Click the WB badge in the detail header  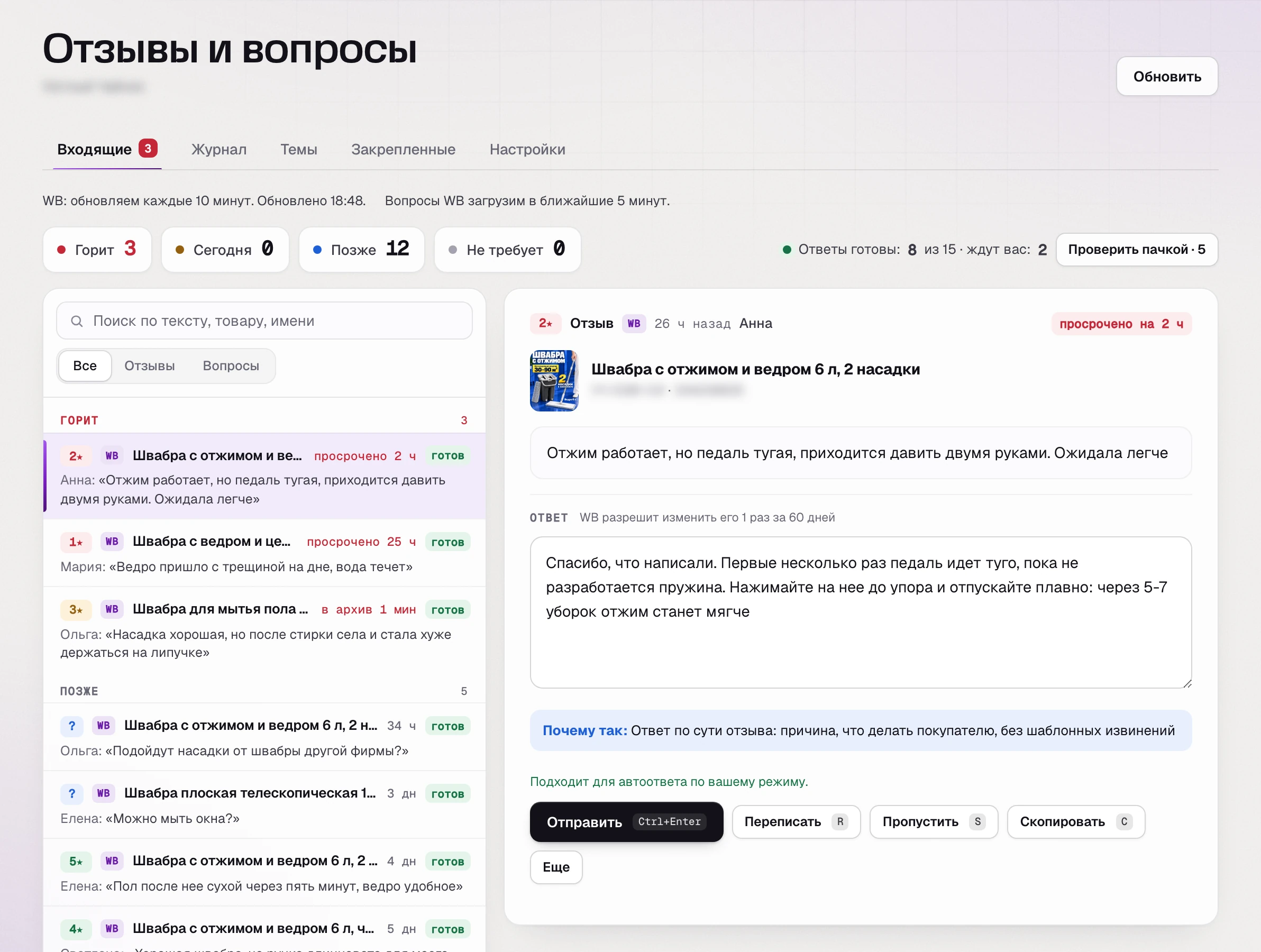(x=634, y=323)
